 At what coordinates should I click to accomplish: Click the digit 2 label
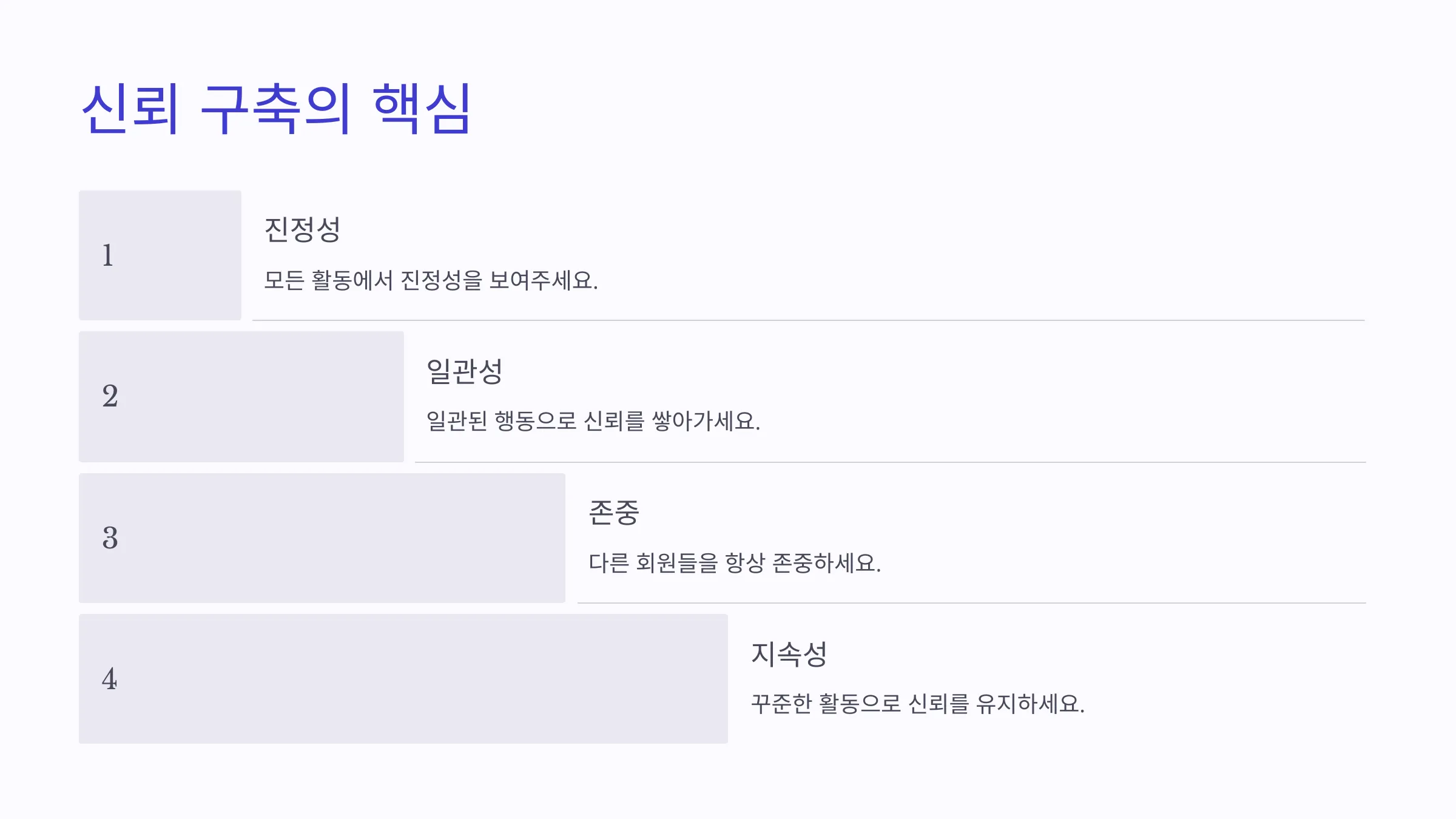tap(110, 397)
